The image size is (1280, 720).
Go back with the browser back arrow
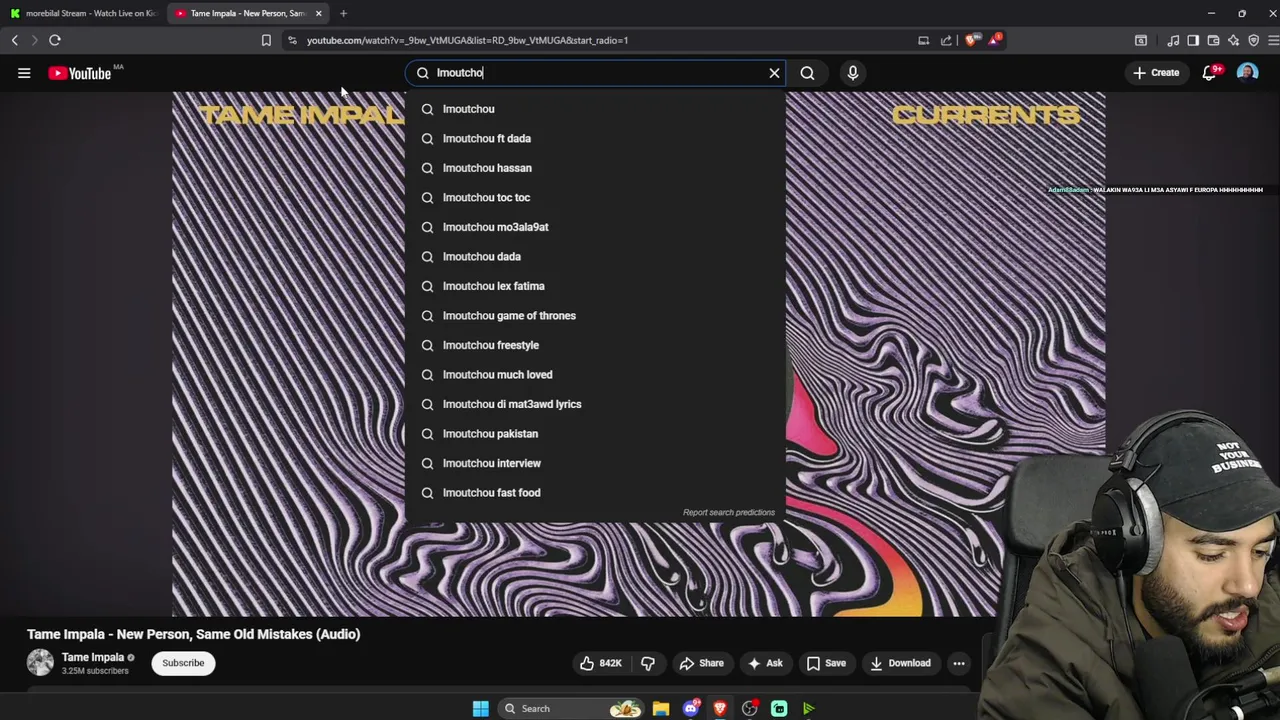click(14, 40)
